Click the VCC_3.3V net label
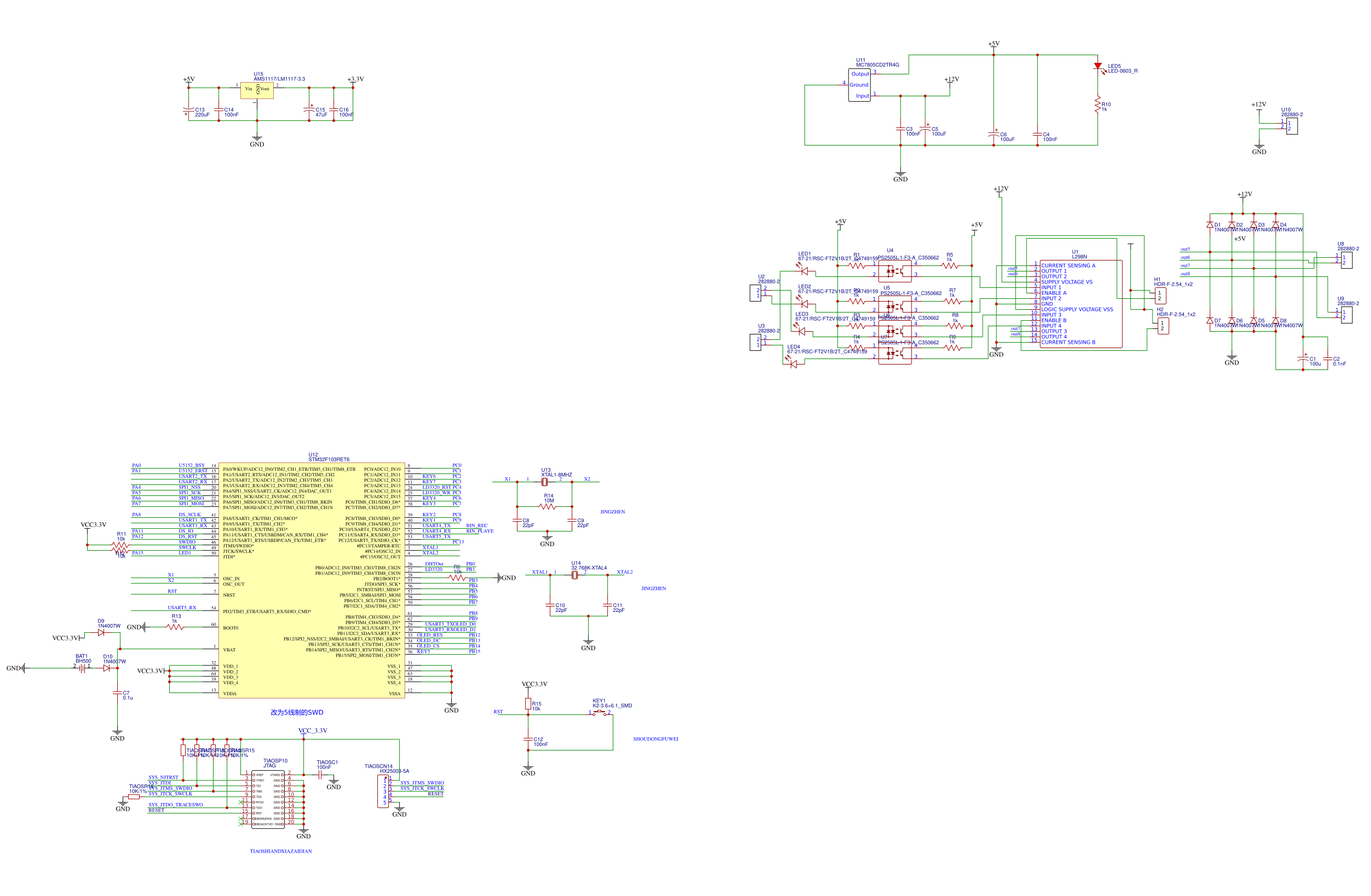Viewport: 1371px width, 896px height. click(313, 731)
